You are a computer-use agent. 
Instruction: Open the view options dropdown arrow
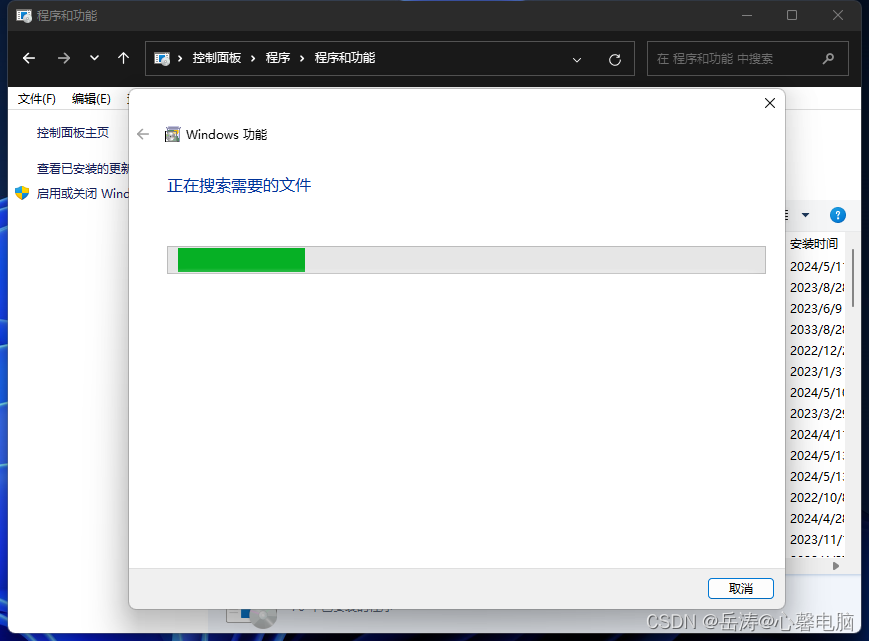806,215
